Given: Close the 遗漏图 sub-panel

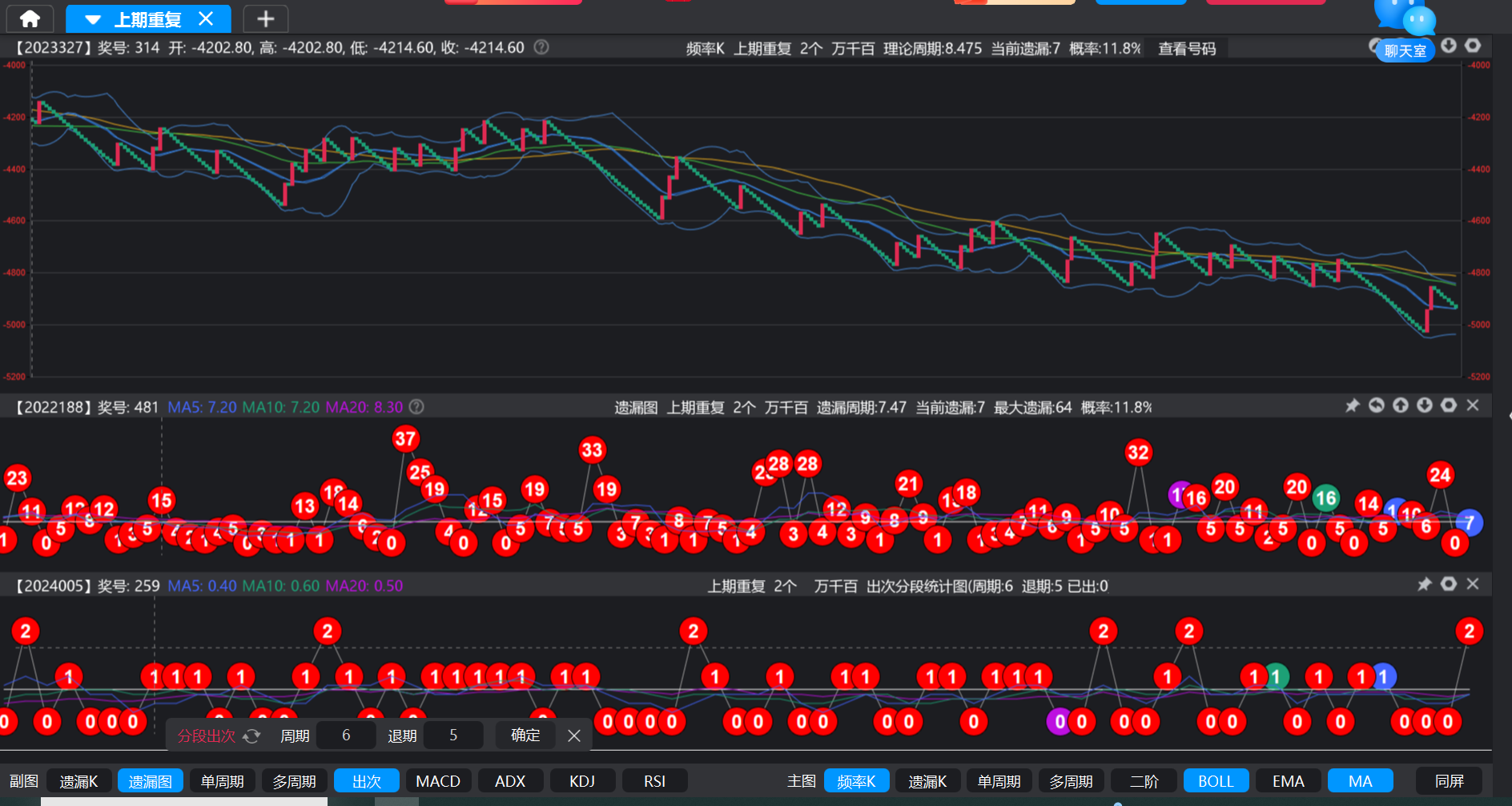Looking at the screenshot, I should coord(1473,405).
